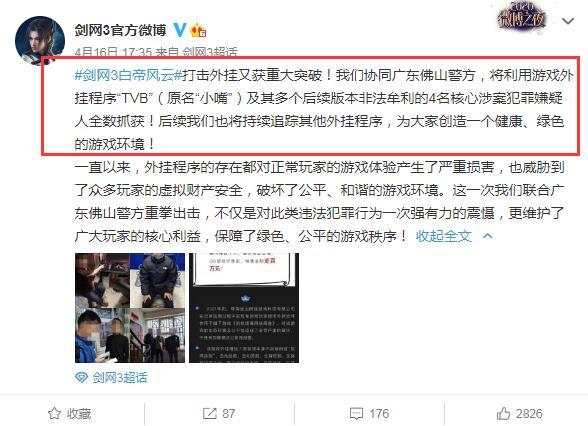Toggle 收藏 to favorite this post

pos(70,414)
